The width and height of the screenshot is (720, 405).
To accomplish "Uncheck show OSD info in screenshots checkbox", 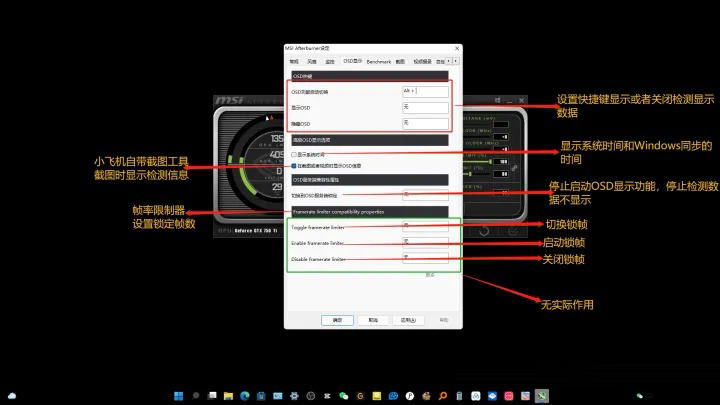I will point(294,166).
